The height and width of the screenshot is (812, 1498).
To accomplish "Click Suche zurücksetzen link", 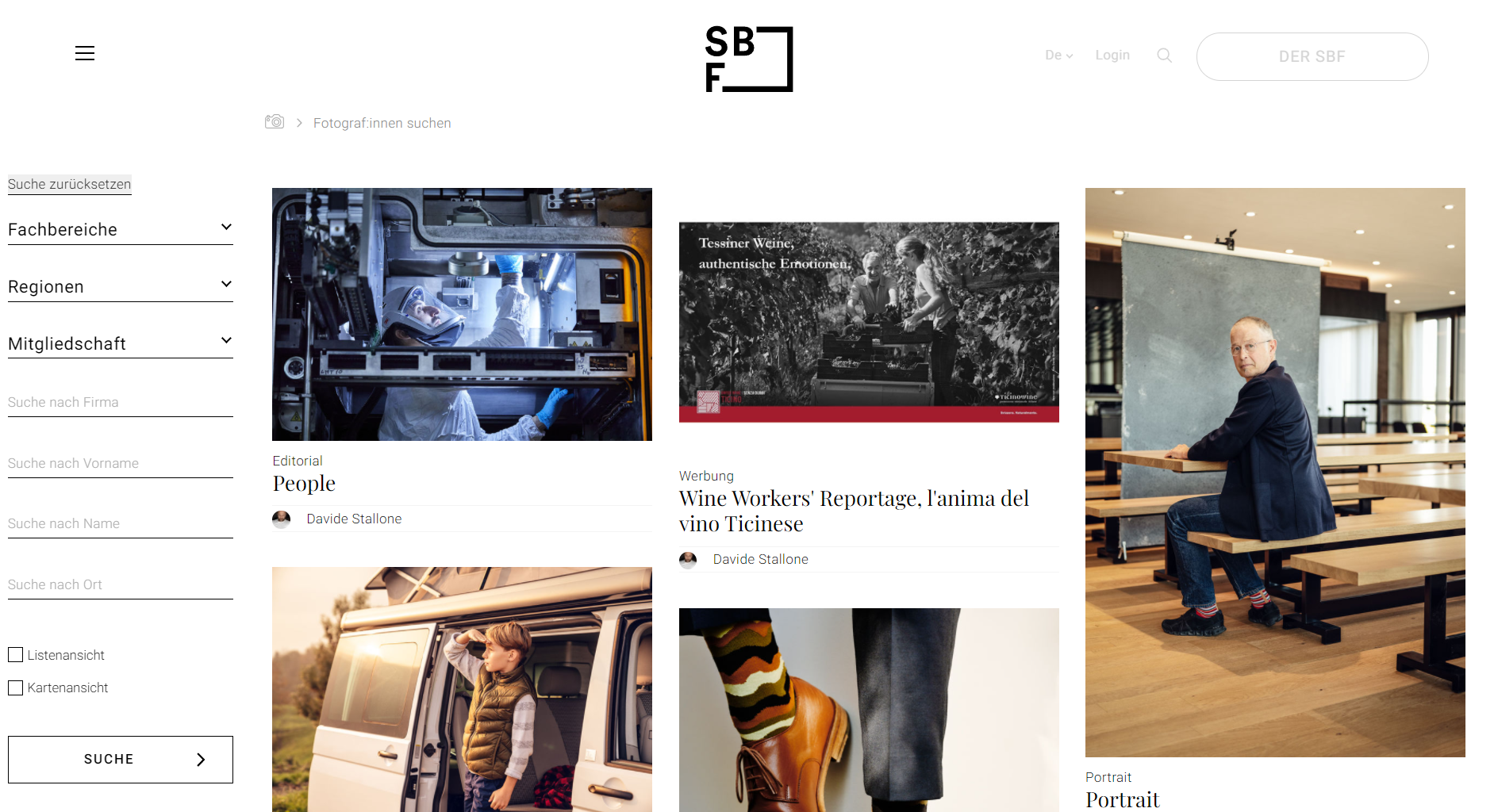I will click(x=70, y=184).
